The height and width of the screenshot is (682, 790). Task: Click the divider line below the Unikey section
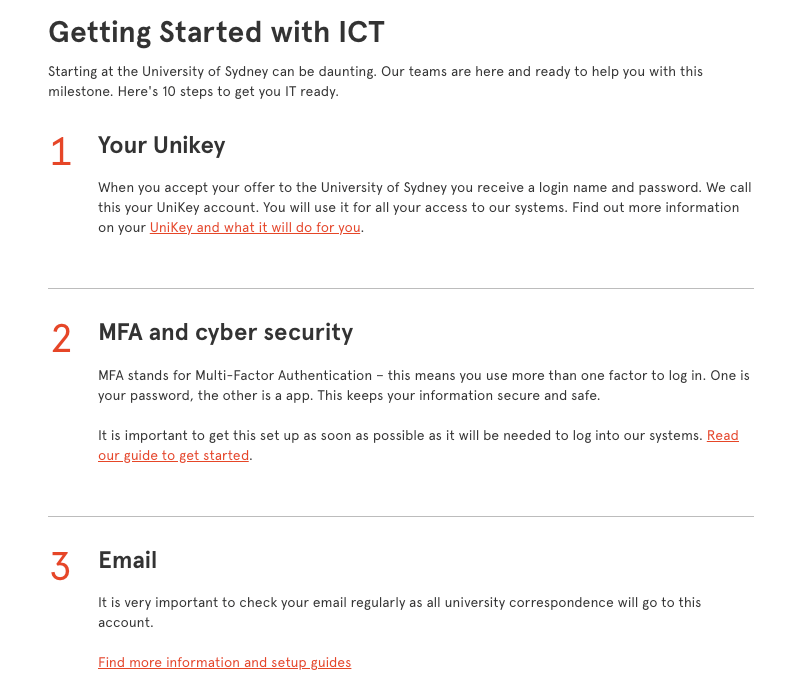[400, 289]
